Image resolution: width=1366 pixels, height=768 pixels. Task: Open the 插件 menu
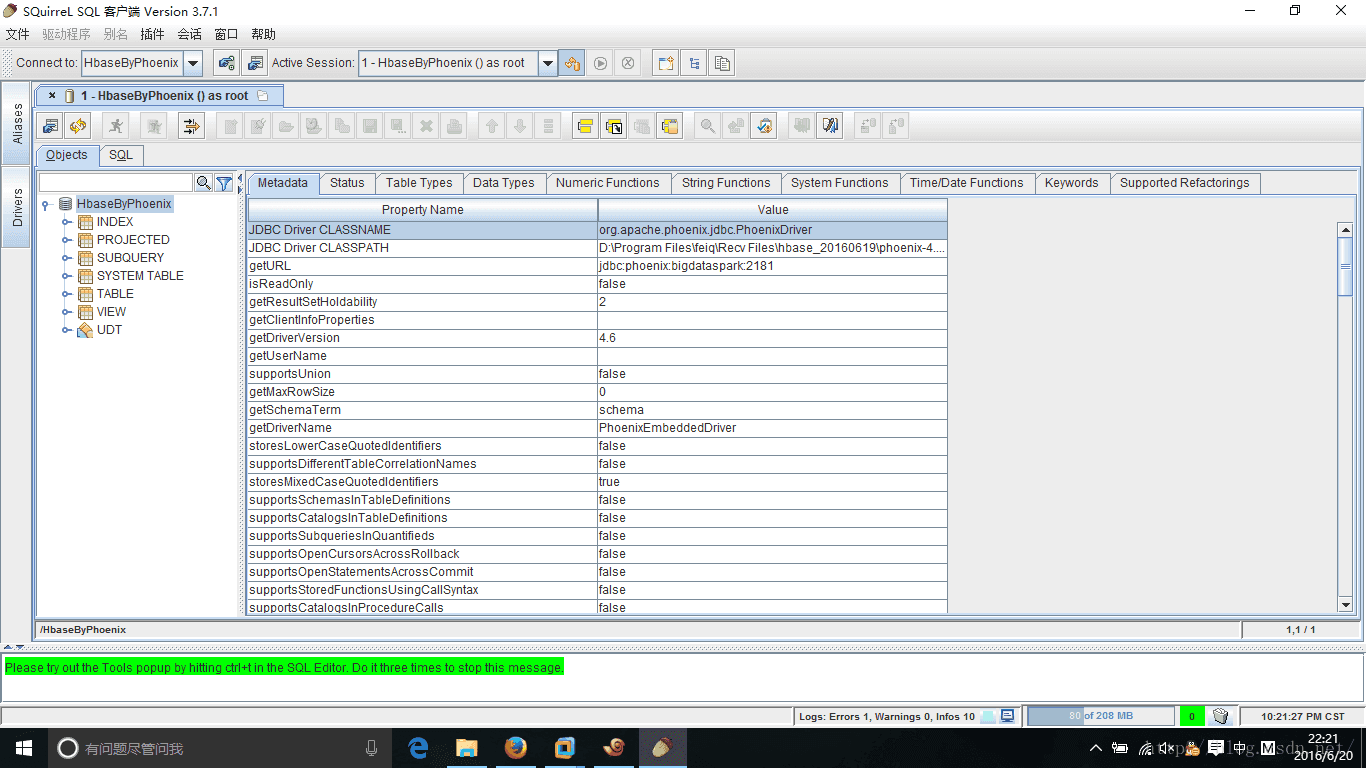(x=152, y=34)
